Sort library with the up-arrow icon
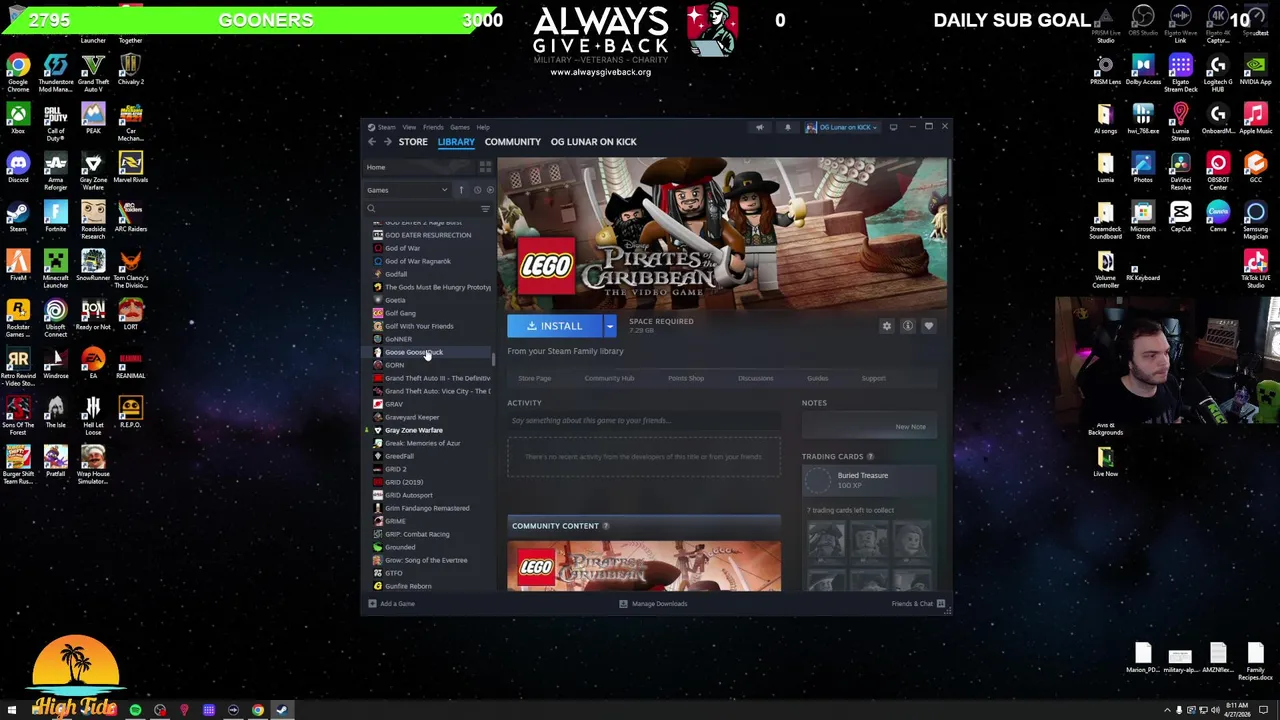This screenshot has height=720, width=1280. (461, 190)
